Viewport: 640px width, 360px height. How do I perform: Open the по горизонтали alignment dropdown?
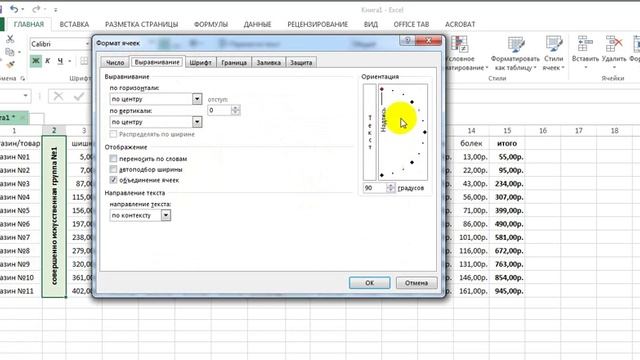(197, 99)
